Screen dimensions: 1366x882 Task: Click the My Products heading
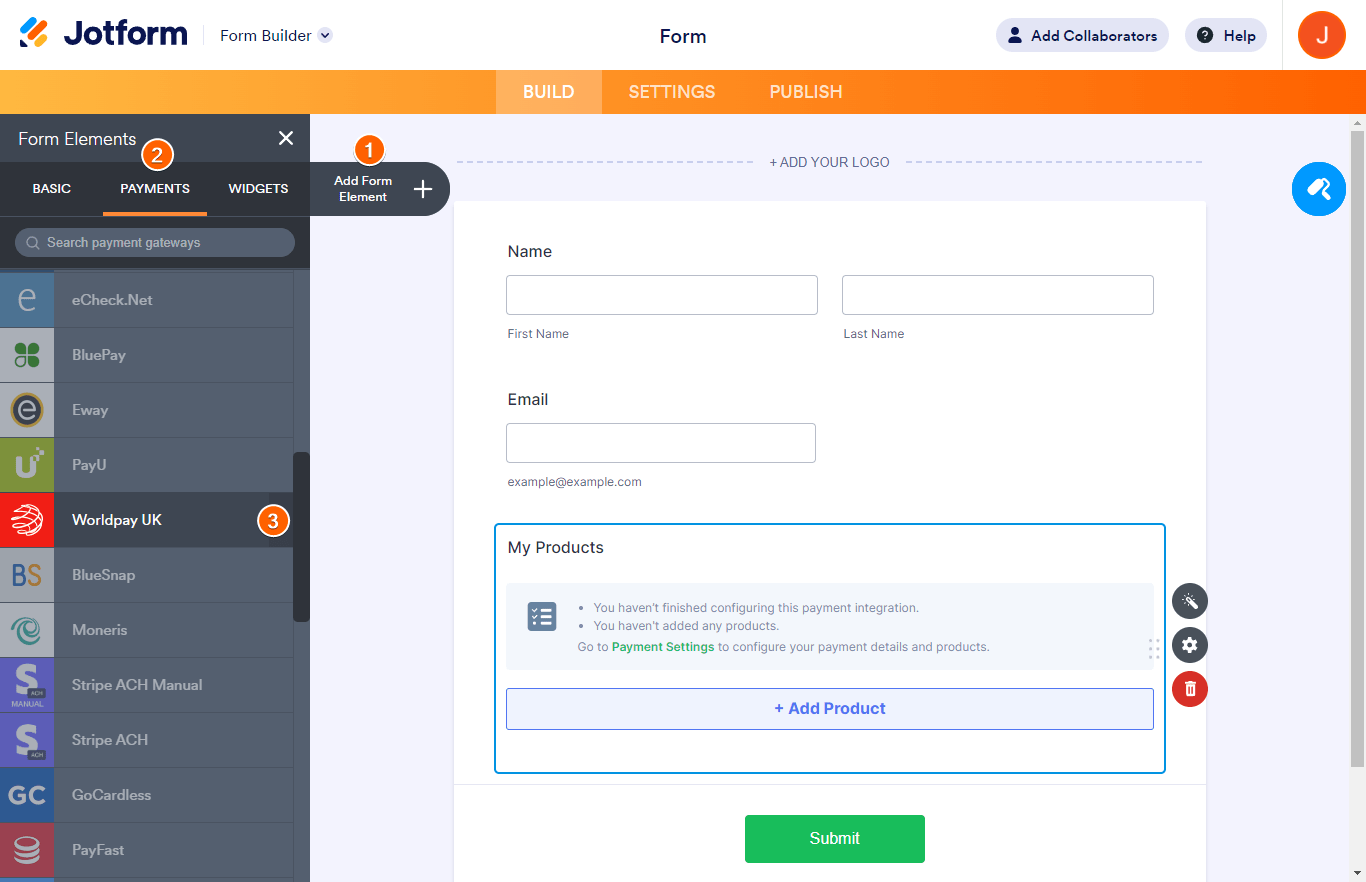click(556, 548)
